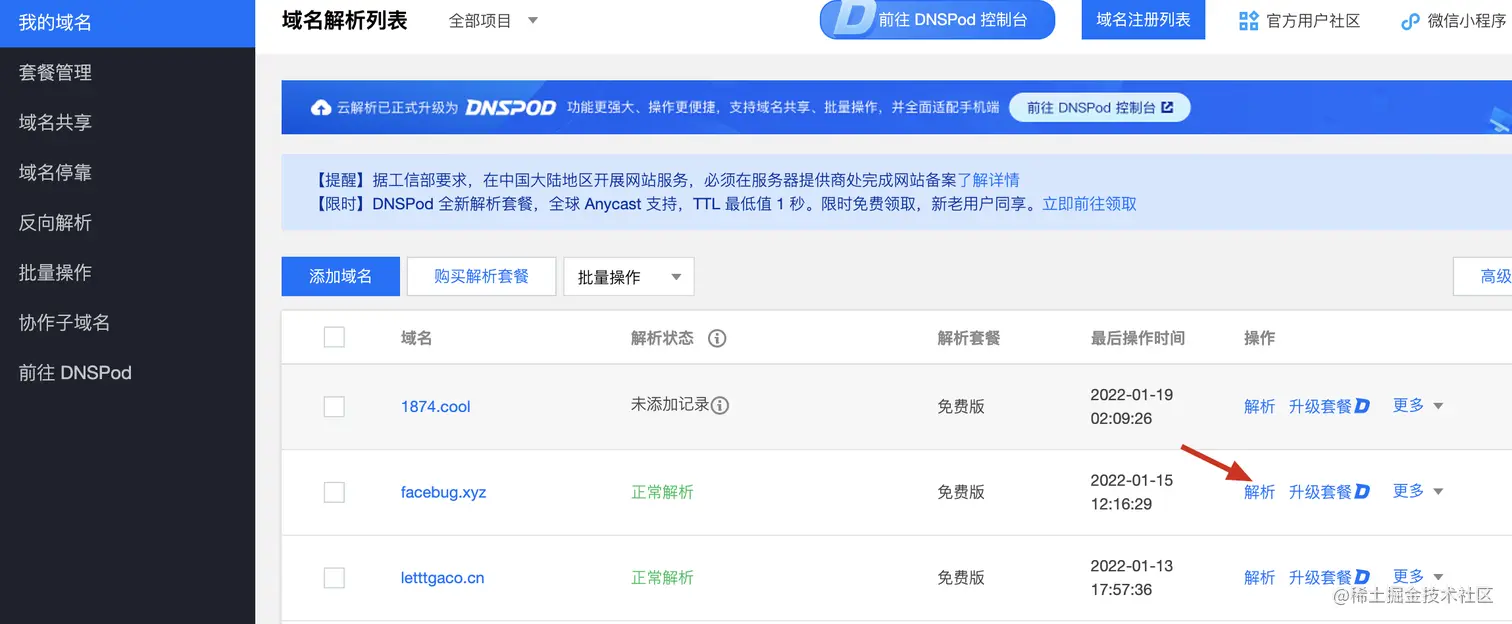Click 升级套餐 for letttgaco.cn
1512x624 pixels.
click(x=1320, y=578)
